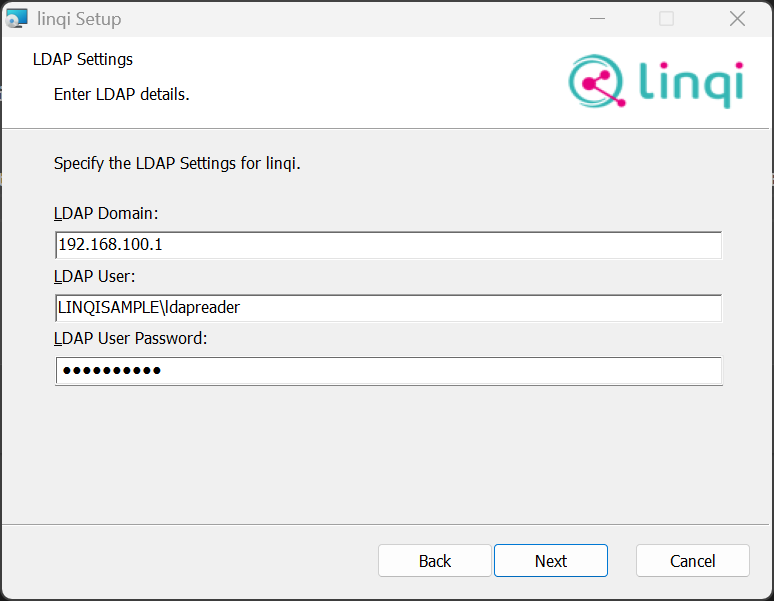
Task: Click the 'LDAP Settings' heading
Action: pos(83,60)
